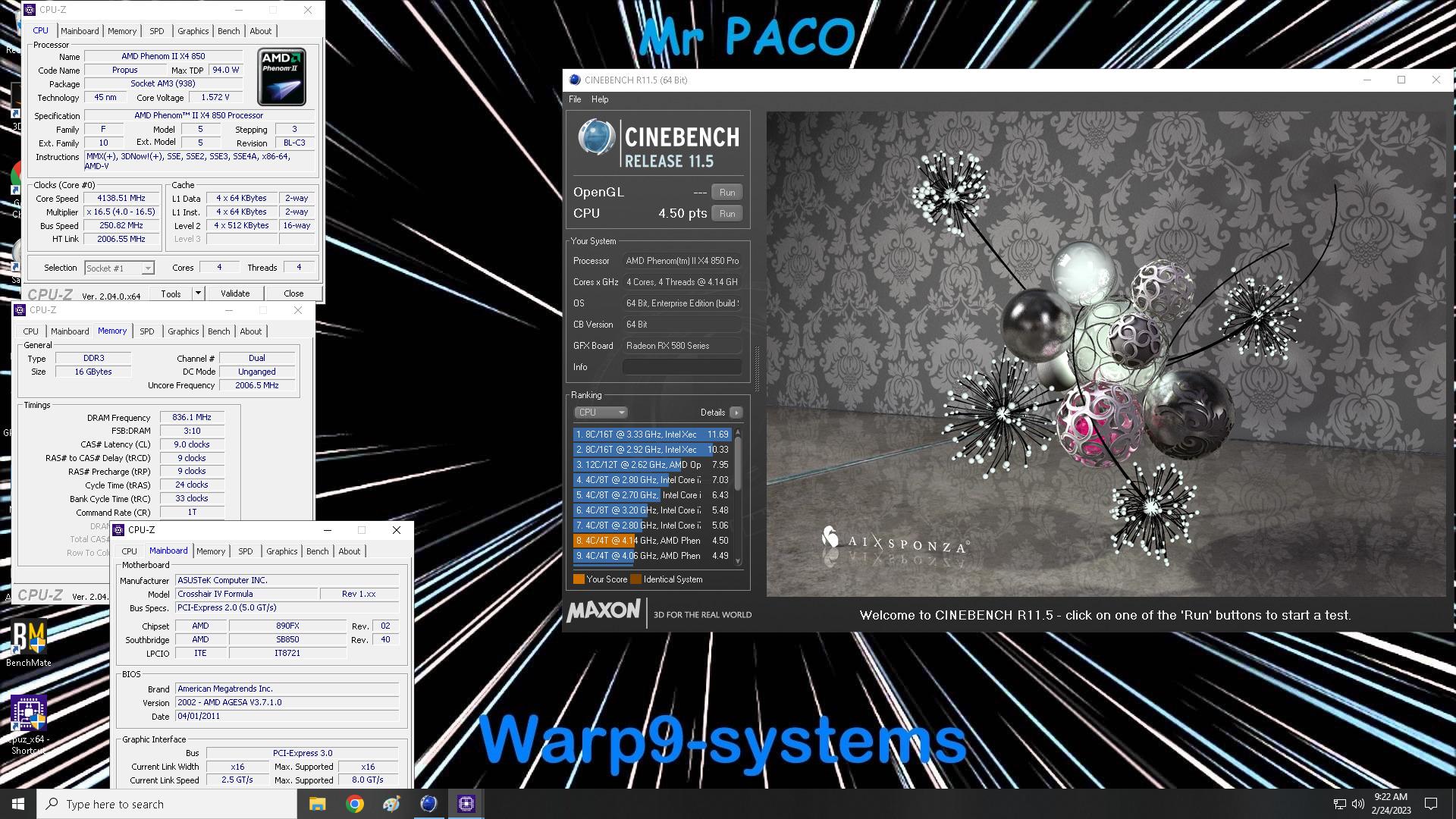Open the Windows Start menu

[x=18, y=804]
